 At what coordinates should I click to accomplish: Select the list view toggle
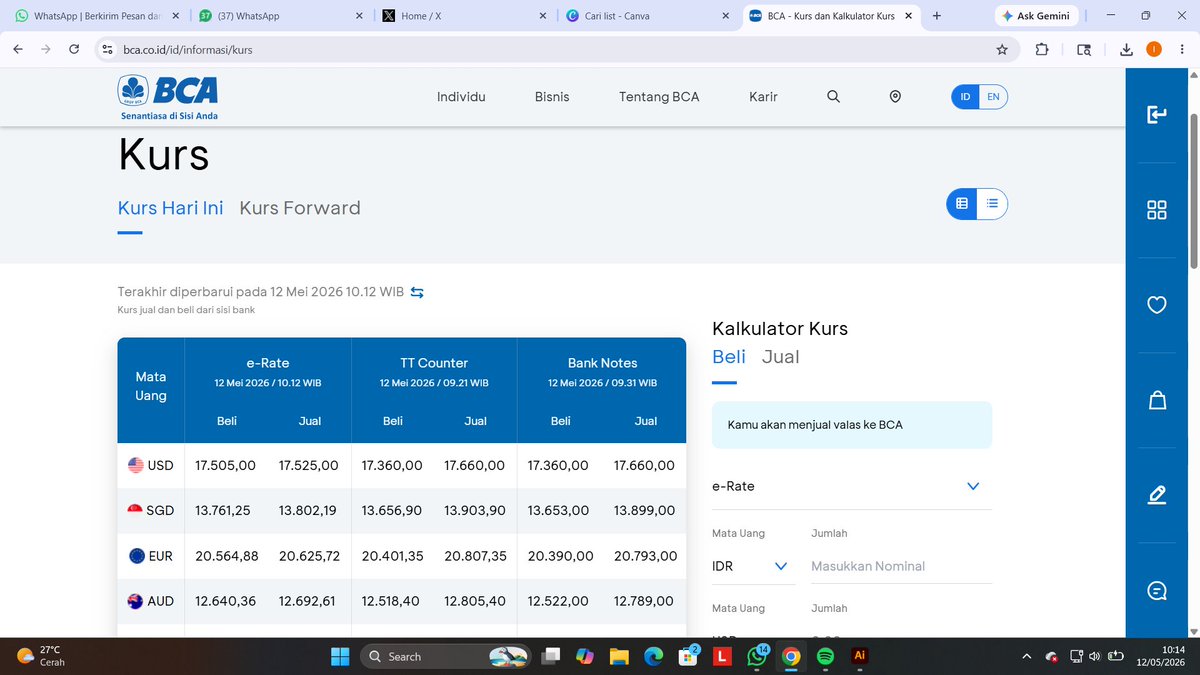[992, 203]
